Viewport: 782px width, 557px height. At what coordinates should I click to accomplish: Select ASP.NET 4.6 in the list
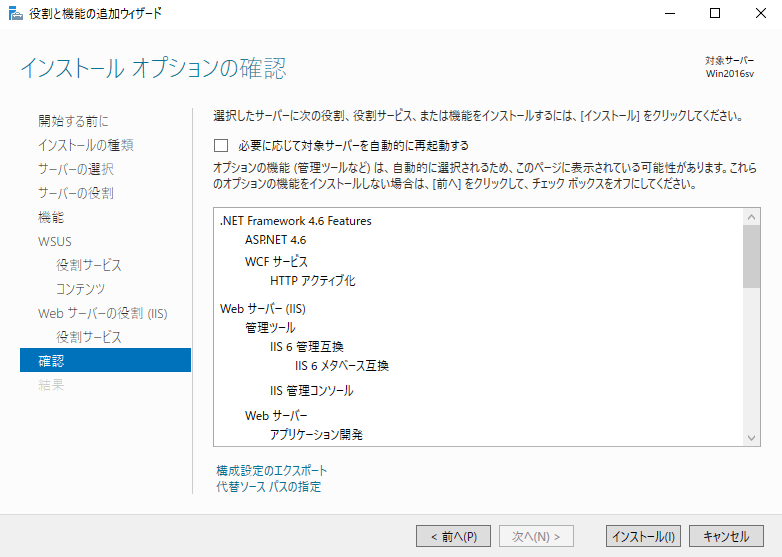point(275,240)
